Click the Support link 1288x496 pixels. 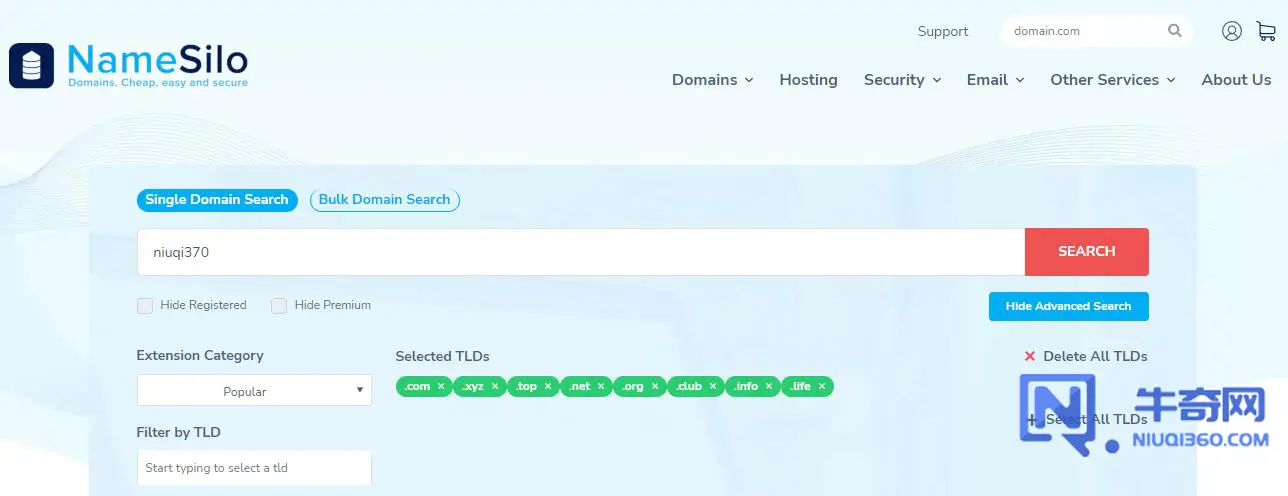pos(942,31)
